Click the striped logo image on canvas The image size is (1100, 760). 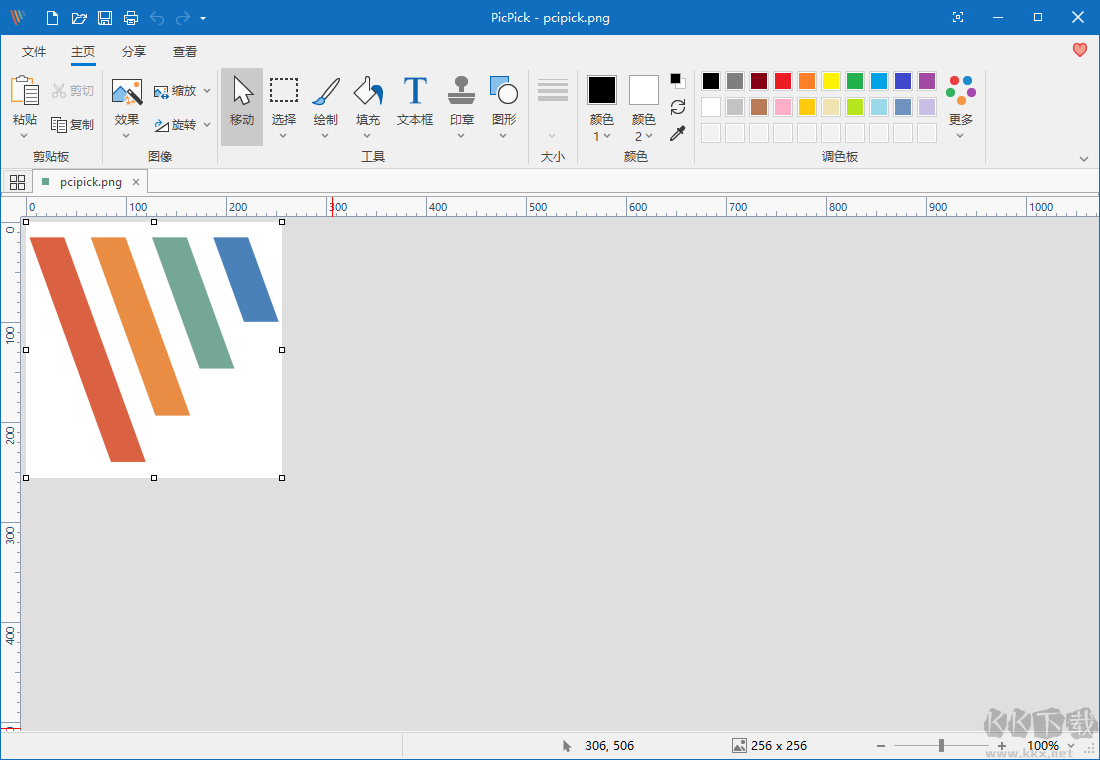tap(154, 349)
